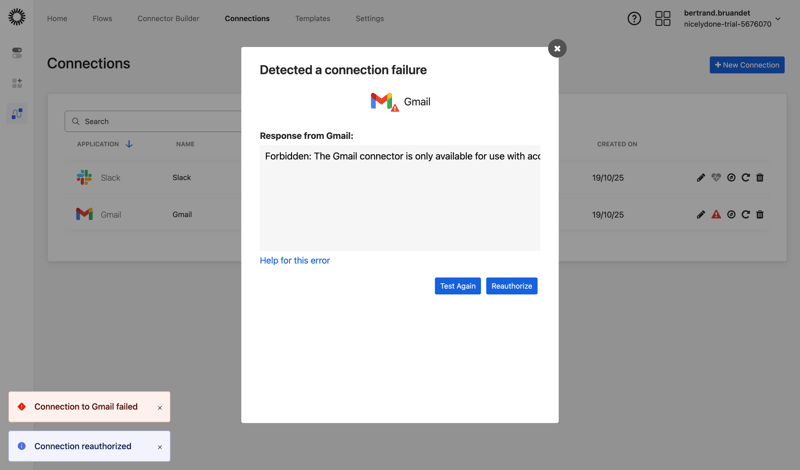
Task: Go to the Home tab
Action: tap(57, 18)
